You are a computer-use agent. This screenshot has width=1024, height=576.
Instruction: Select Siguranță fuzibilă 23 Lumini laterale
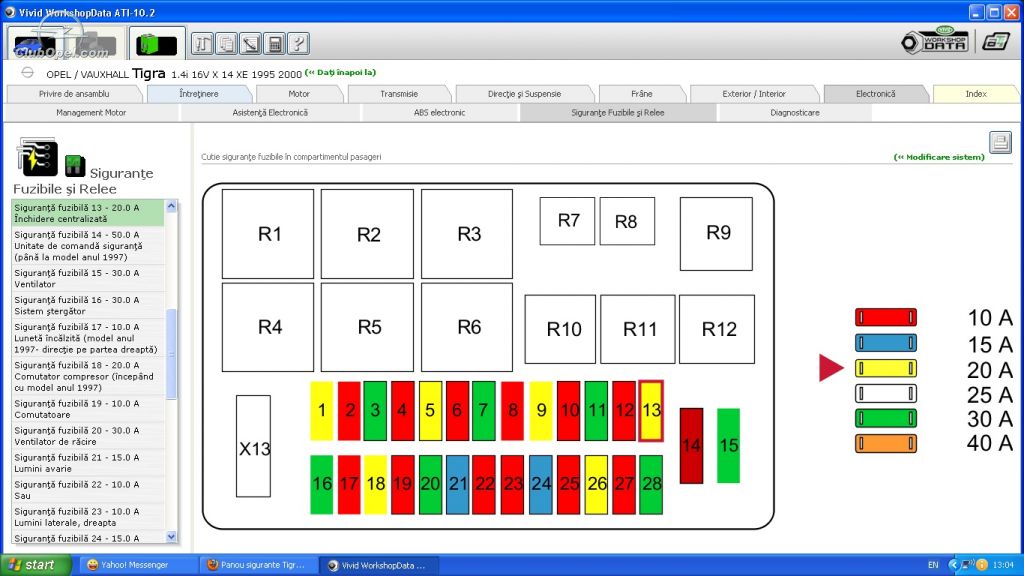[x=88, y=517]
